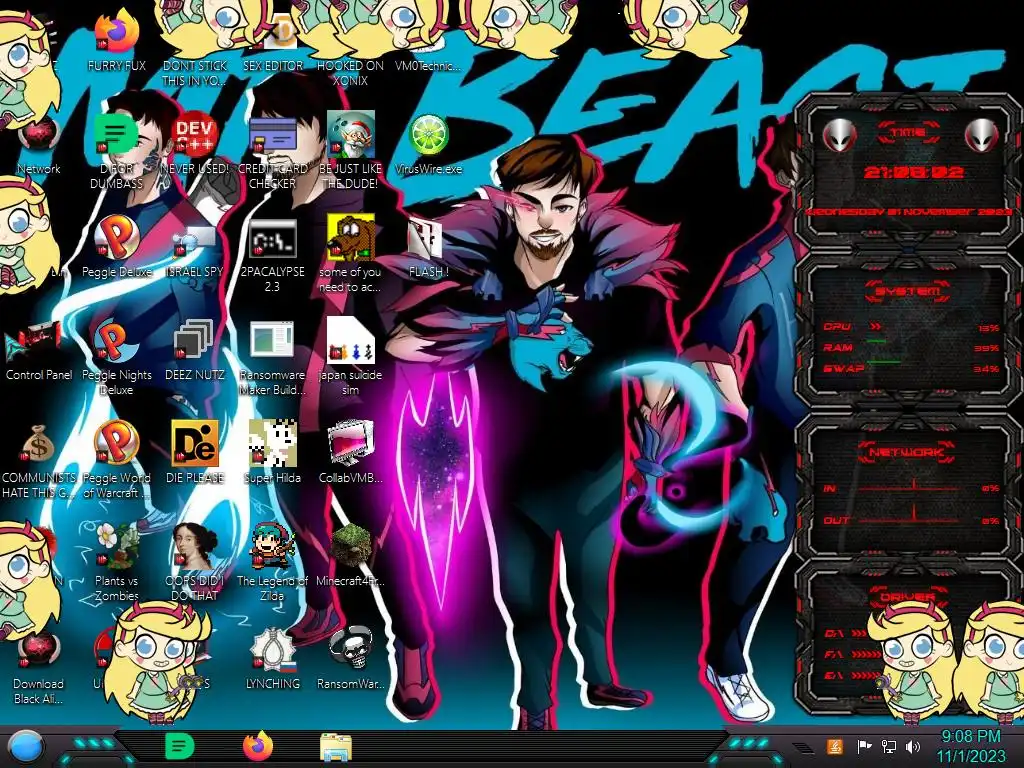Click the TIME widget header
The height and width of the screenshot is (768, 1024).
tap(908, 133)
